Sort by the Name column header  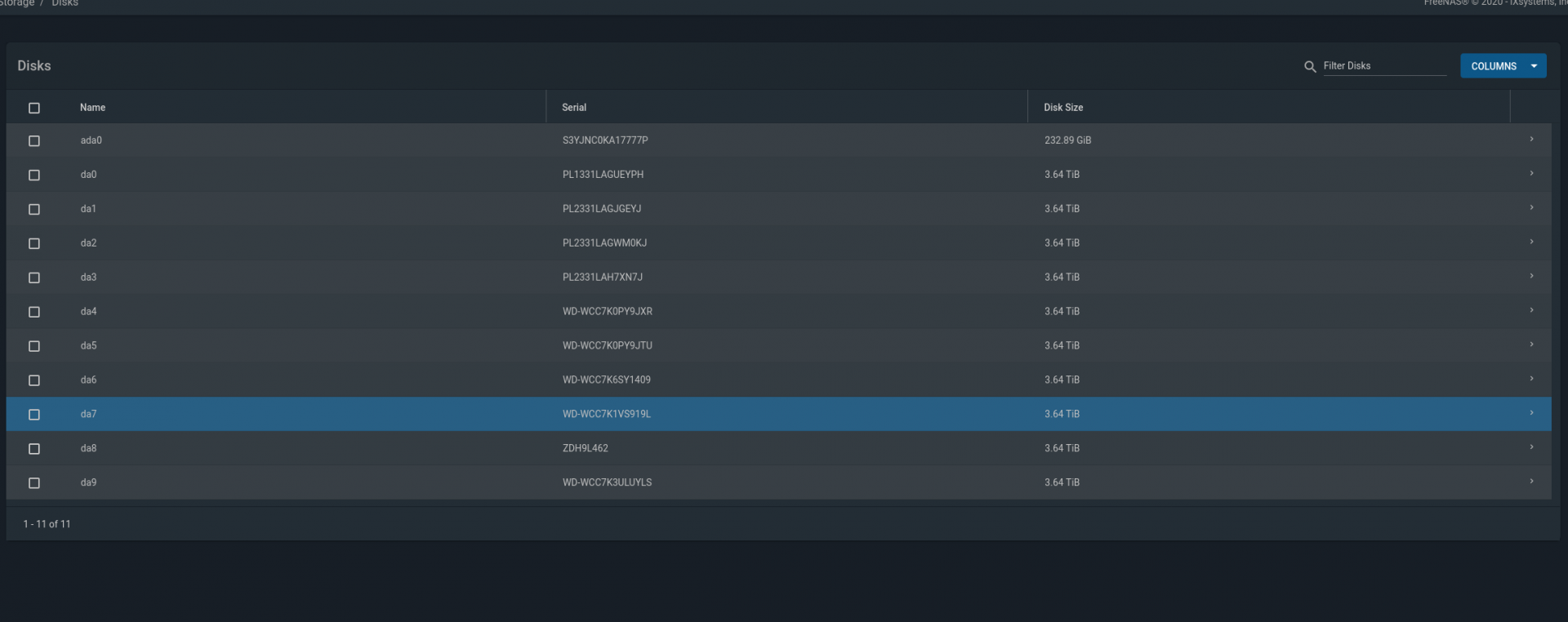(92, 108)
